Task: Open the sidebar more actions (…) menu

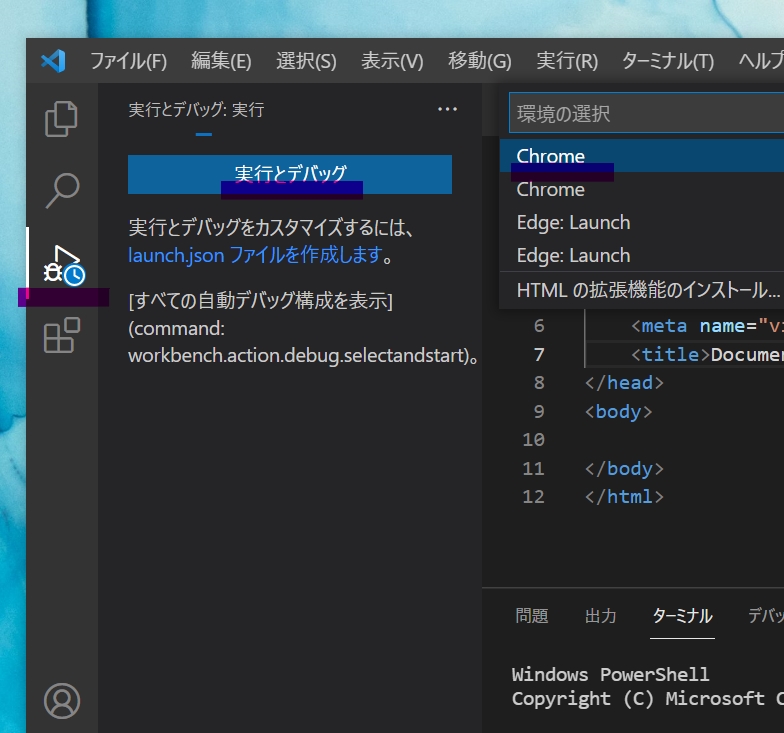Action: point(447,110)
